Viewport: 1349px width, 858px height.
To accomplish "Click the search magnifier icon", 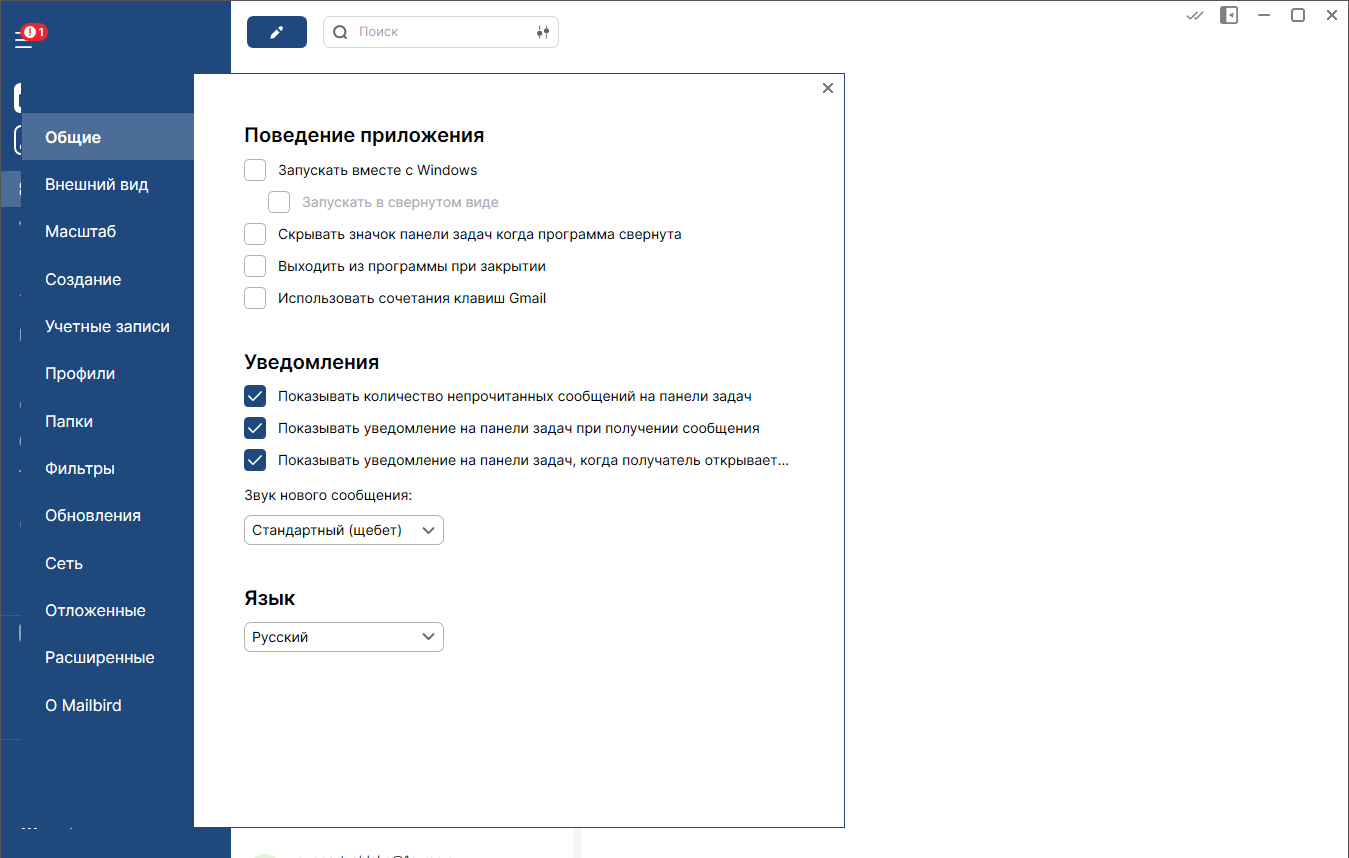I will click(340, 32).
